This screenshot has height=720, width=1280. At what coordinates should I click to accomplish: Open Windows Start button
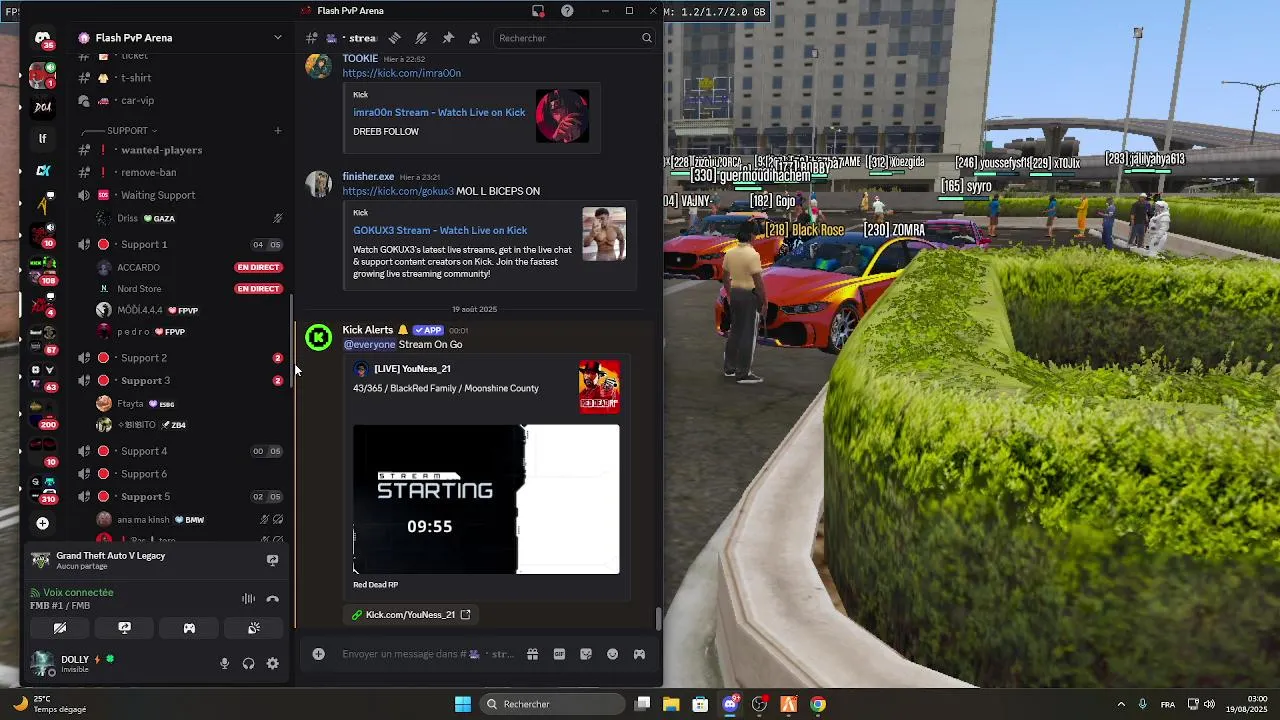click(462, 704)
